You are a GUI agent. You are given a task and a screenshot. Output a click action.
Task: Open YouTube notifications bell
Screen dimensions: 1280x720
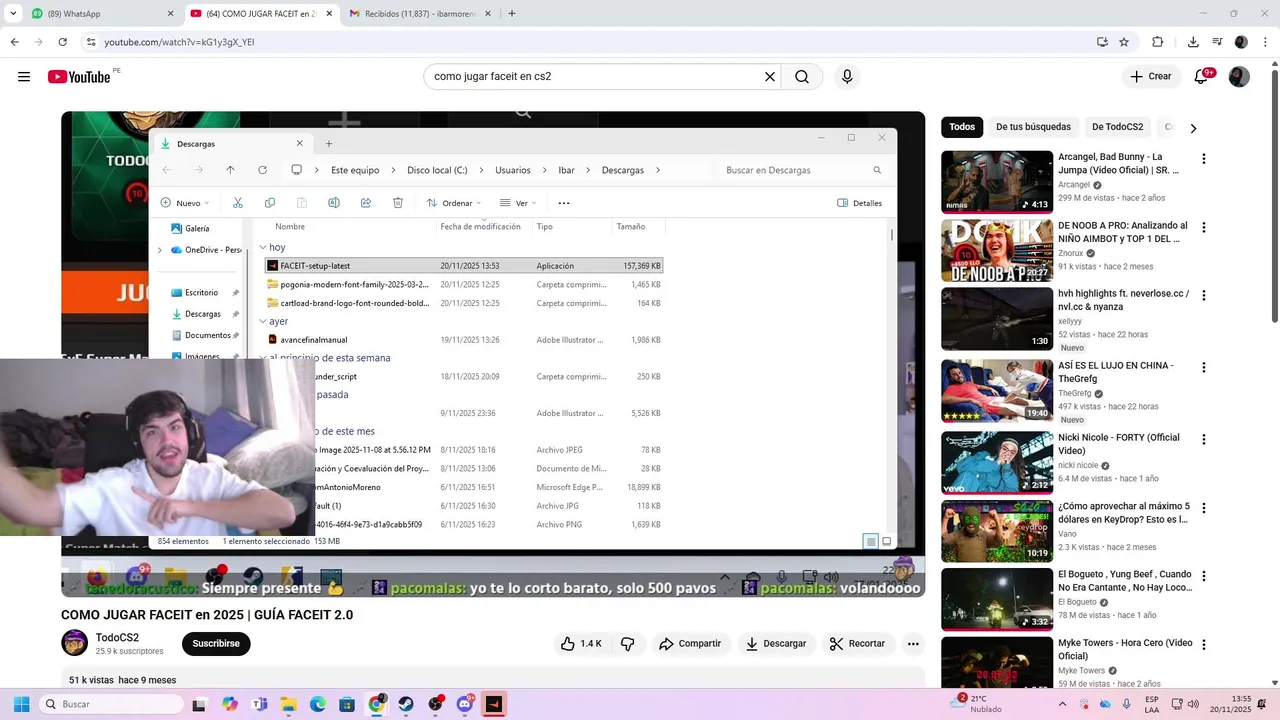[x=1202, y=77]
